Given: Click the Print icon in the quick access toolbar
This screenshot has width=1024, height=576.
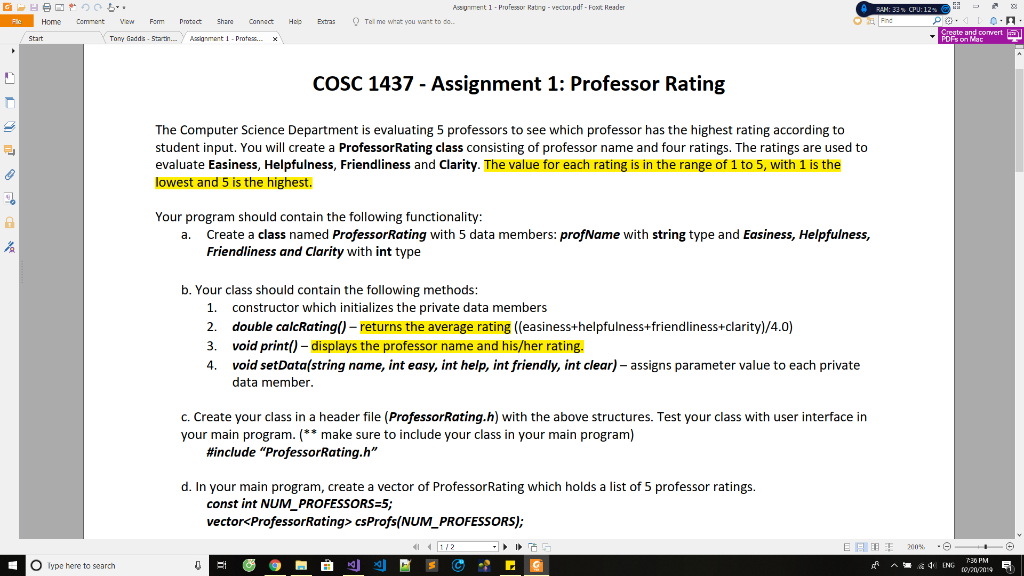Looking at the screenshot, I should click(46, 7).
